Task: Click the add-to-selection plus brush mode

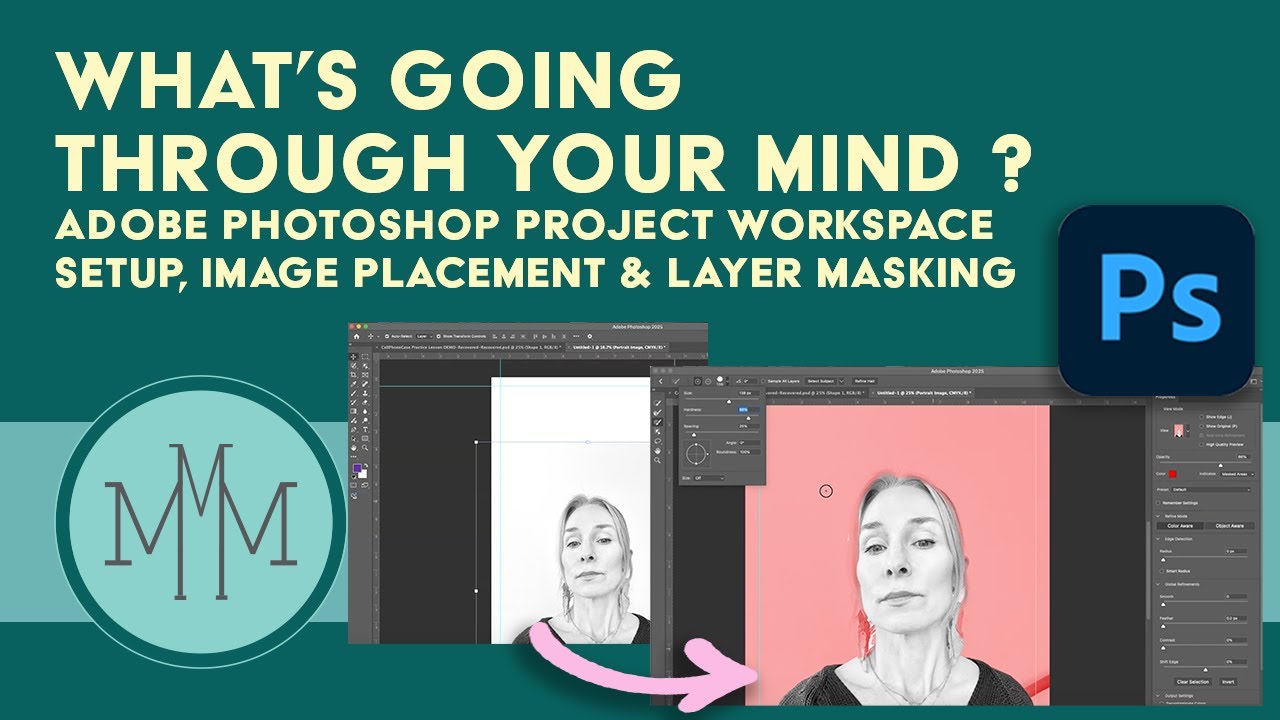Action: (698, 381)
